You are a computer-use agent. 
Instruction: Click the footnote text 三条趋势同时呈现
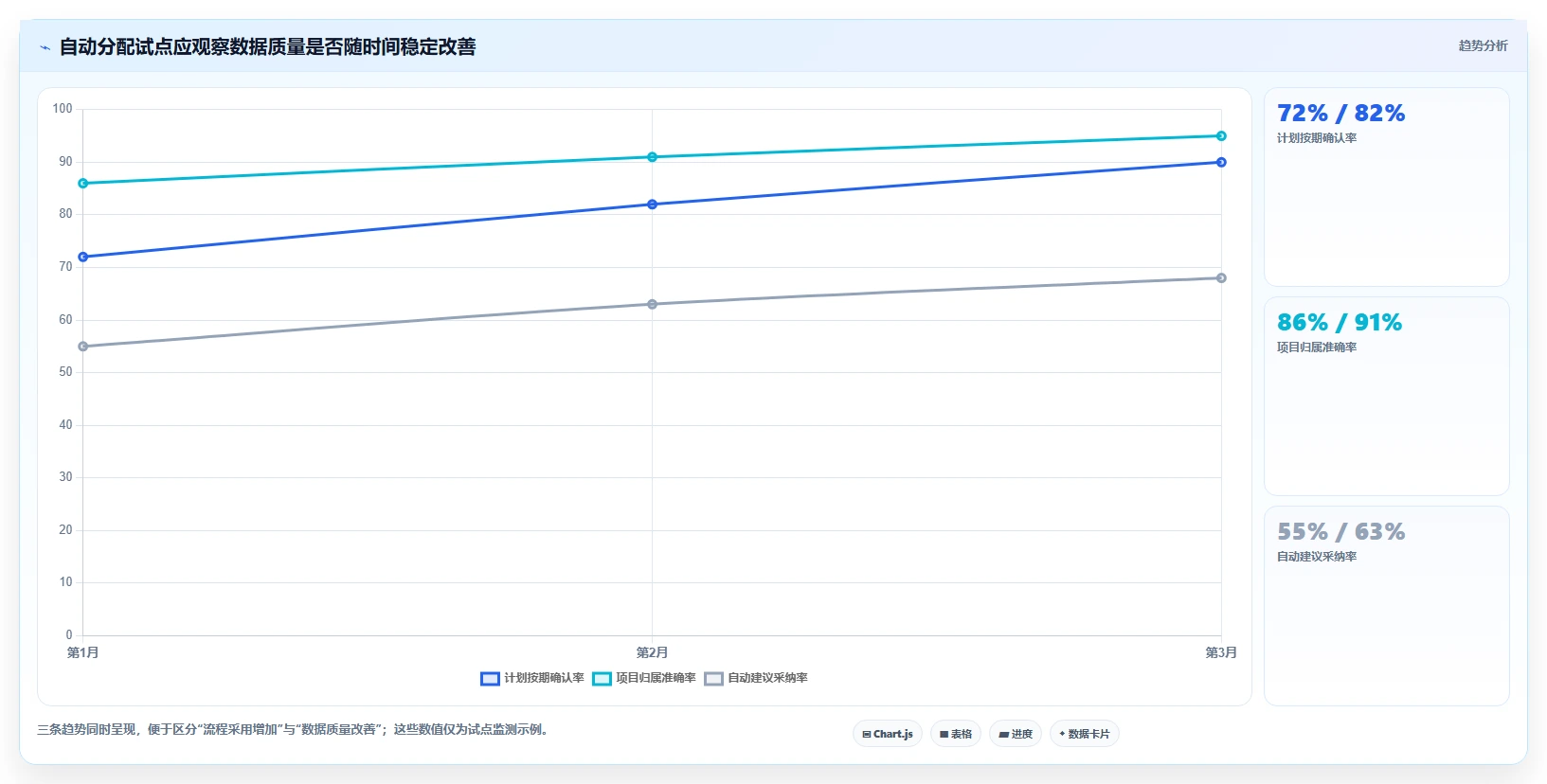pyautogui.click(x=292, y=729)
